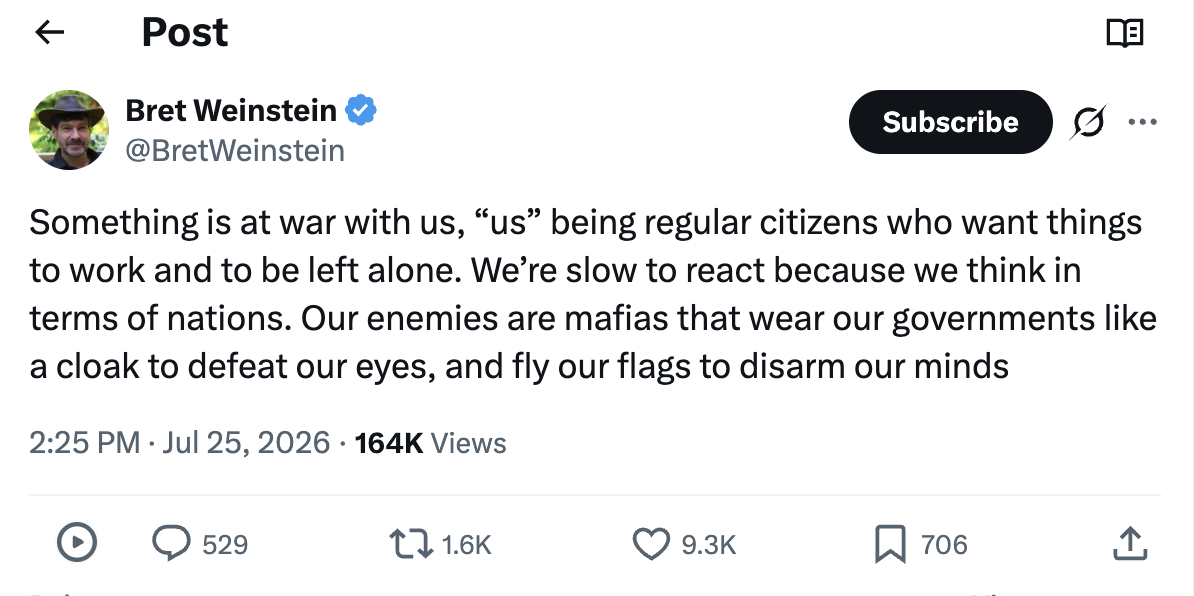Screen dimensions: 1194x596
Task: Open reader view book icon
Action: pyautogui.click(x=1124, y=33)
